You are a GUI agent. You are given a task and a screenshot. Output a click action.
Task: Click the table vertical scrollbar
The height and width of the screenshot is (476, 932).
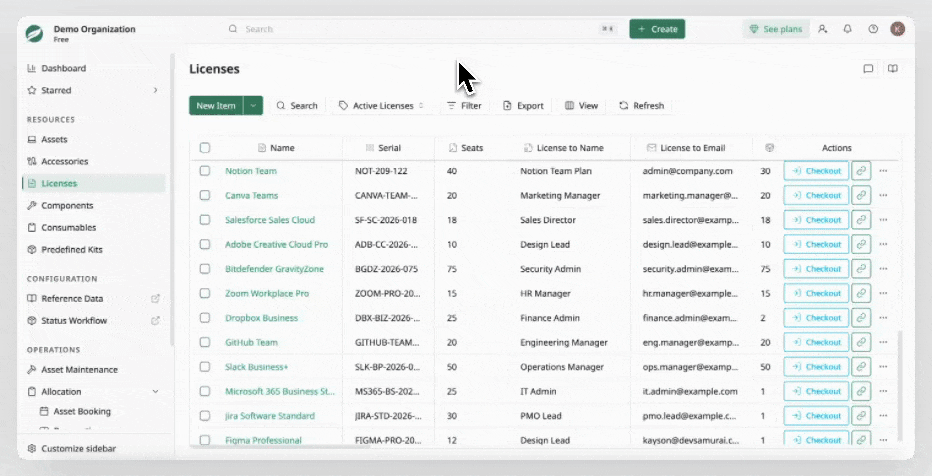(x=899, y=385)
